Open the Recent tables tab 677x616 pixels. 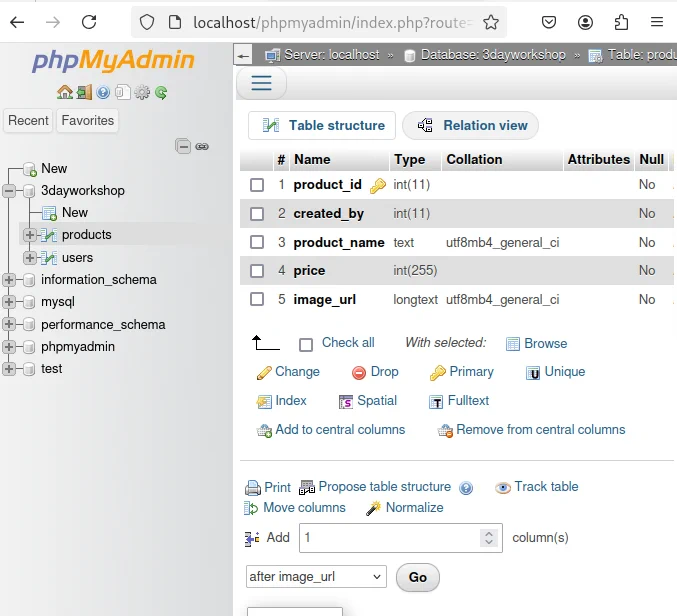click(x=28, y=120)
